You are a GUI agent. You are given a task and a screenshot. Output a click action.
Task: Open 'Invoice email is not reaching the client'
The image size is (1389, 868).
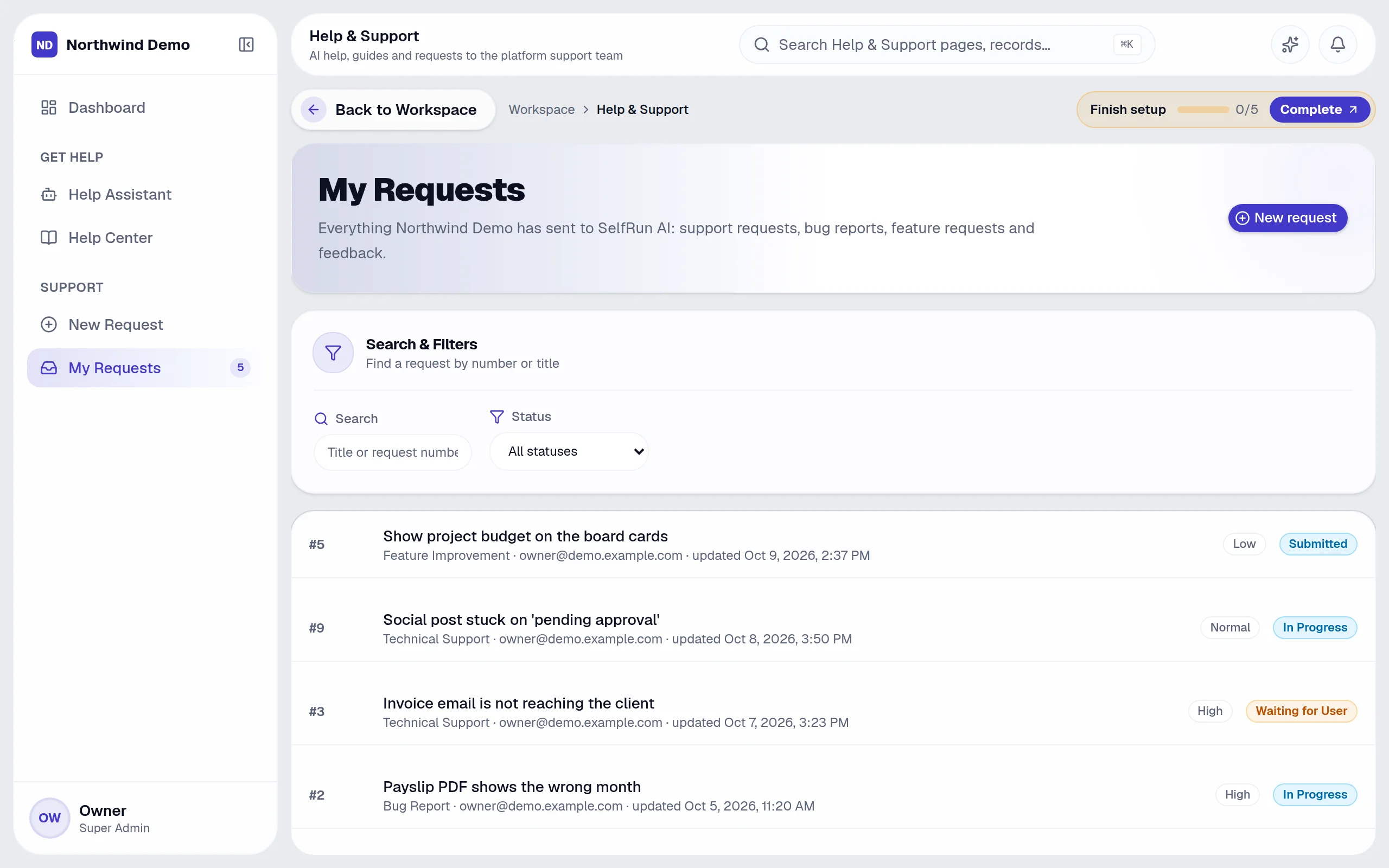click(833, 712)
